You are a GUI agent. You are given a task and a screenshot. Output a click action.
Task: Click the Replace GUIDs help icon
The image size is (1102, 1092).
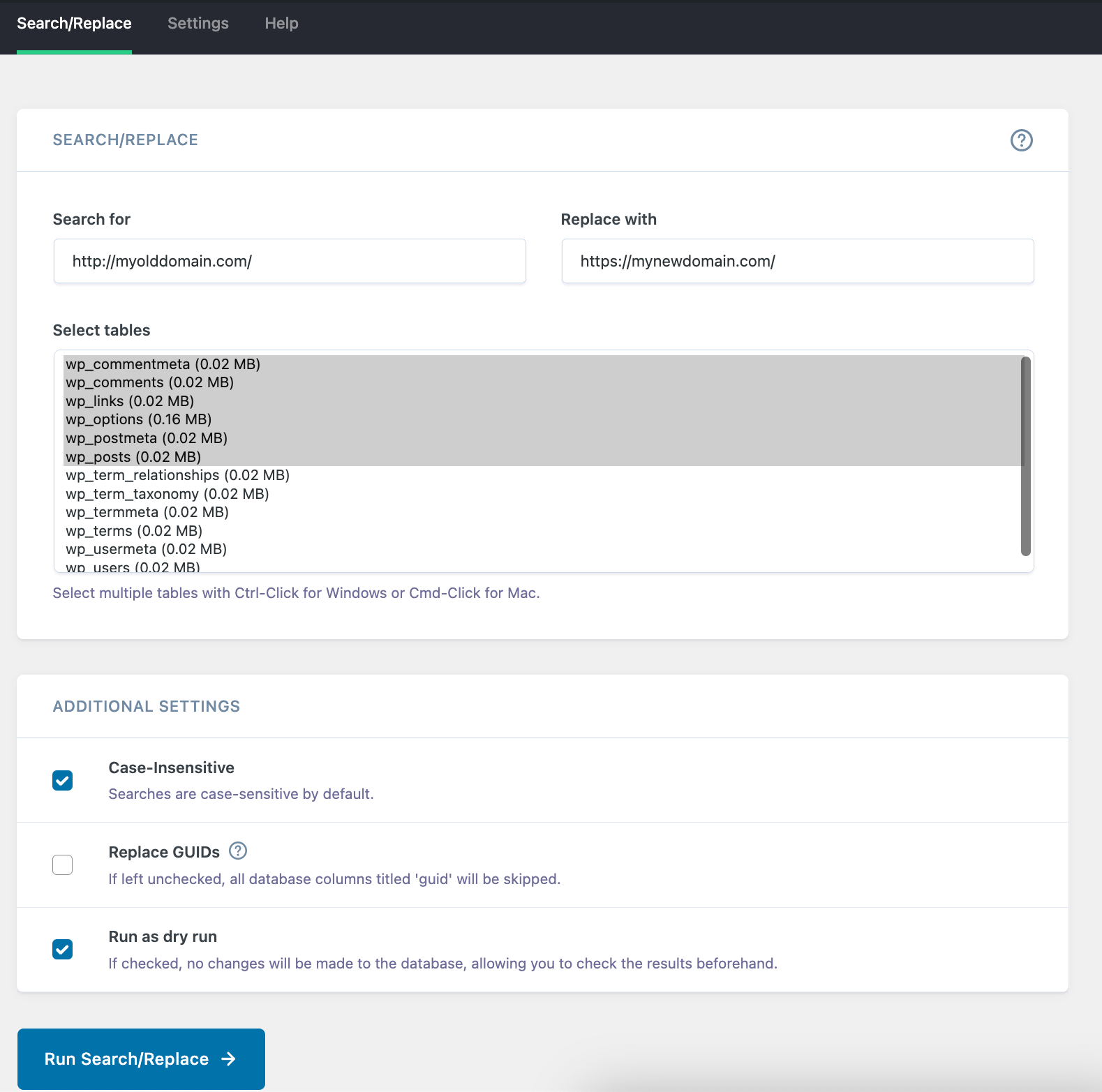tap(238, 851)
